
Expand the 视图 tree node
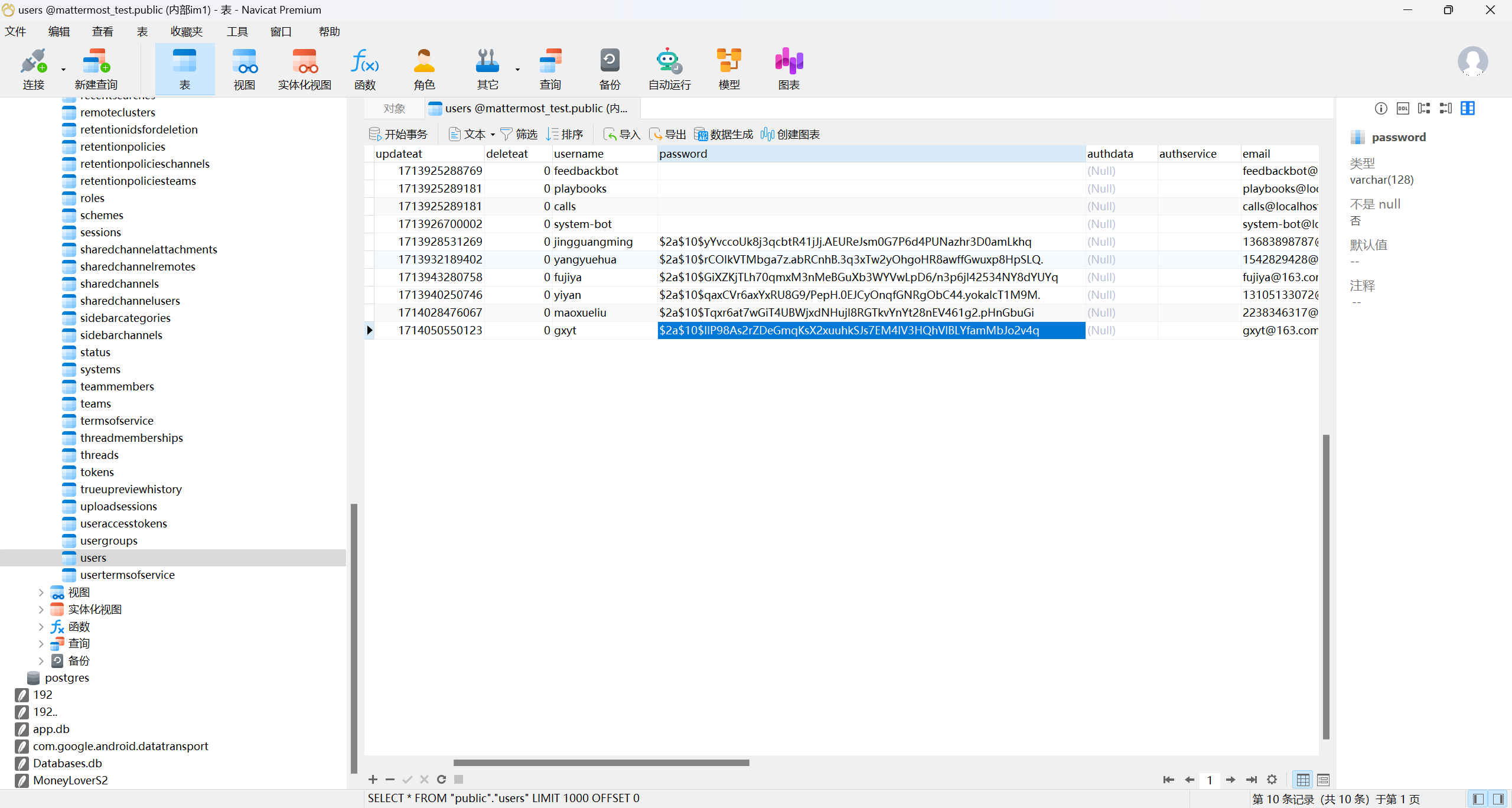[41, 592]
